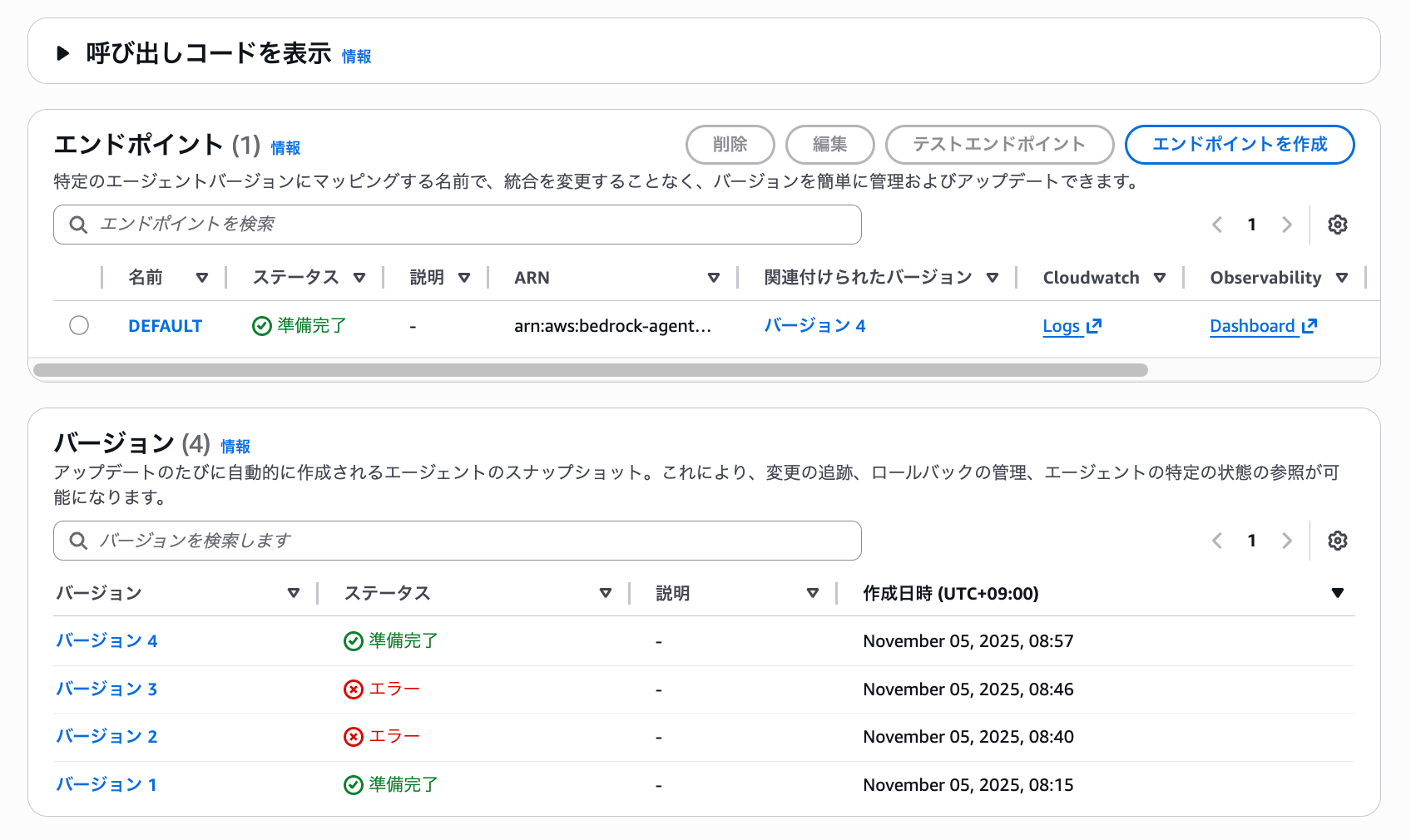The width and height of the screenshot is (1411, 840).
Task: Open versions table settings gear
Action: click(1337, 541)
